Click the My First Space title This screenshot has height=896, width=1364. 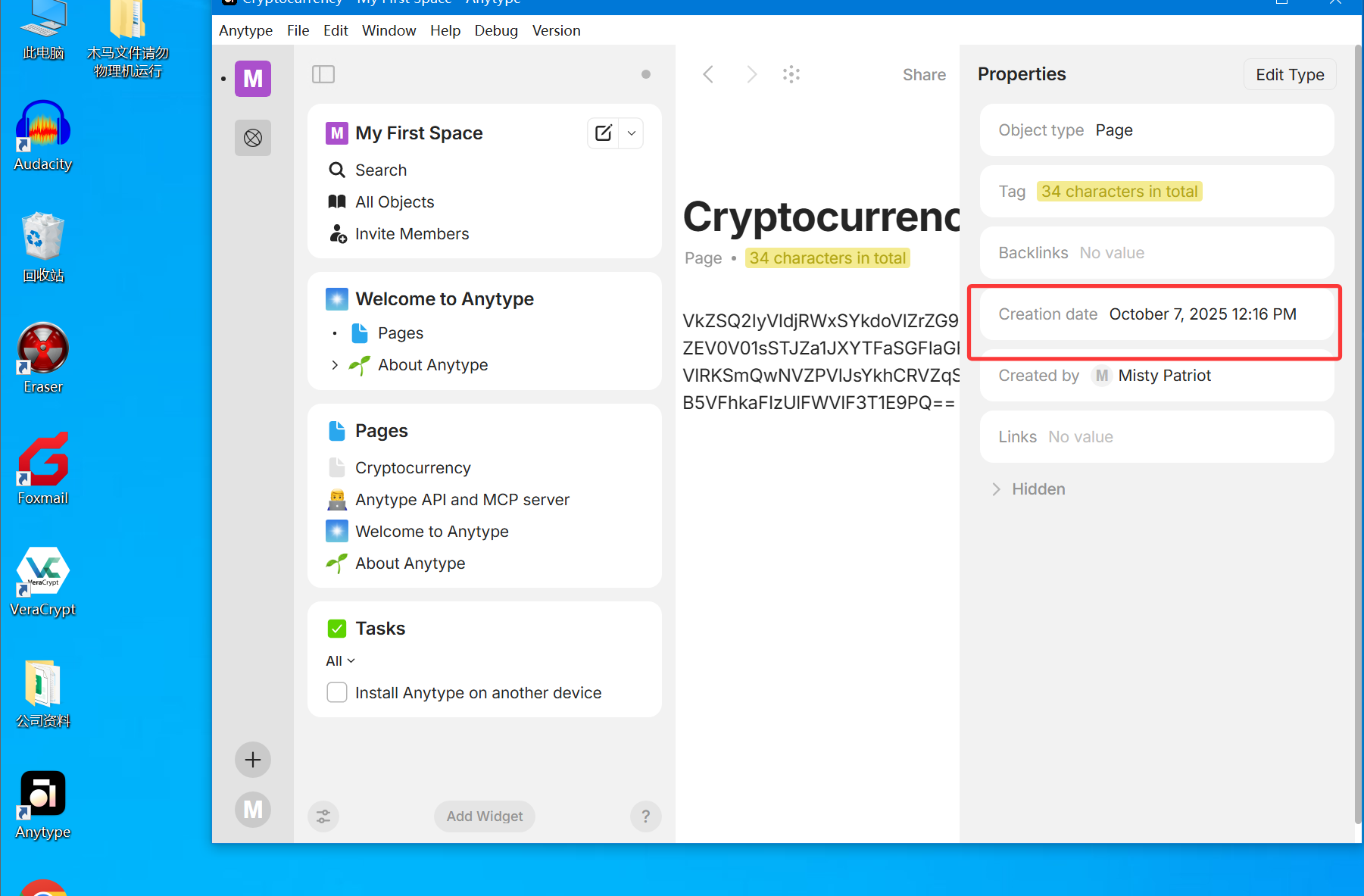[x=419, y=133]
